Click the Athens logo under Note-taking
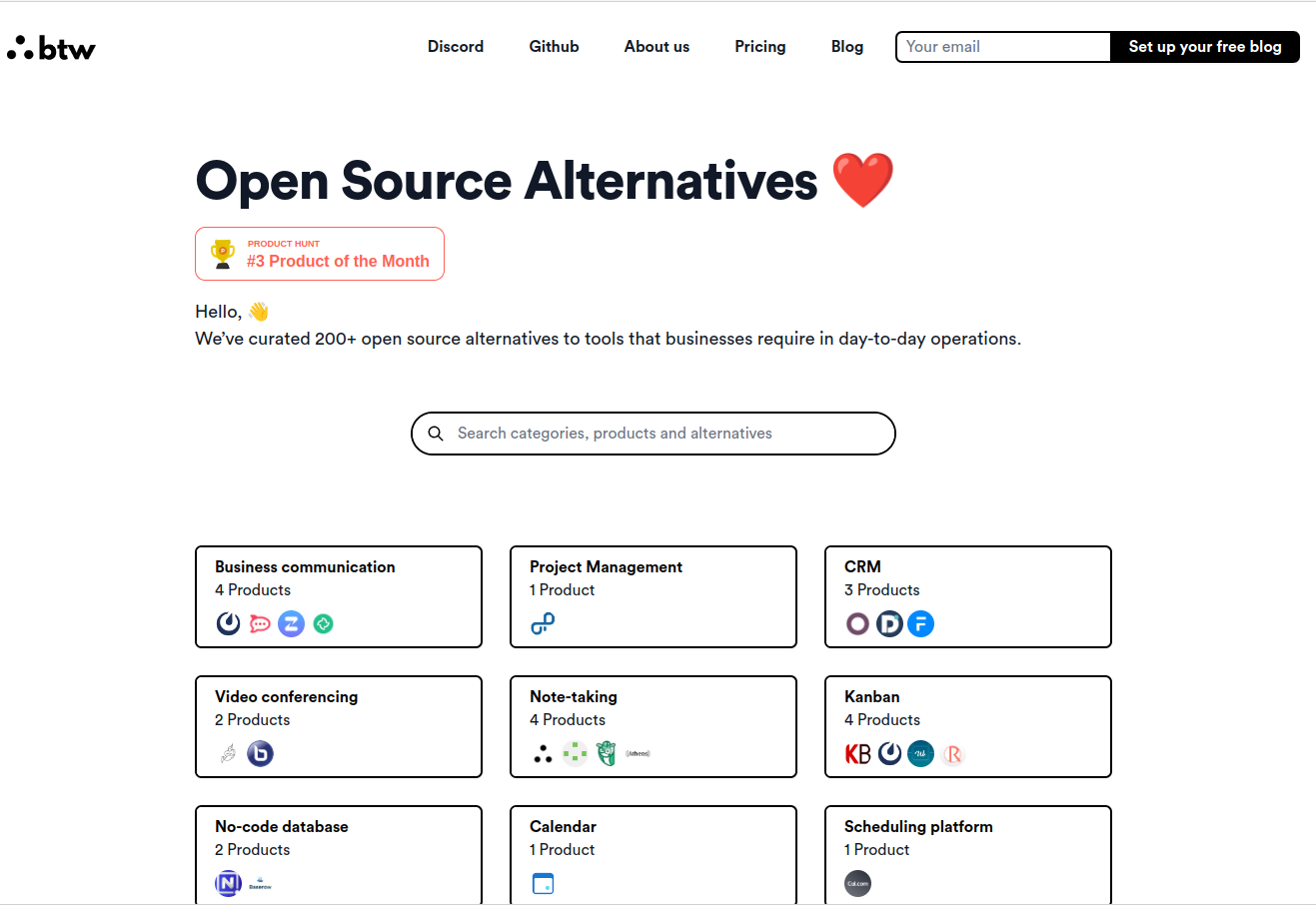 click(638, 754)
